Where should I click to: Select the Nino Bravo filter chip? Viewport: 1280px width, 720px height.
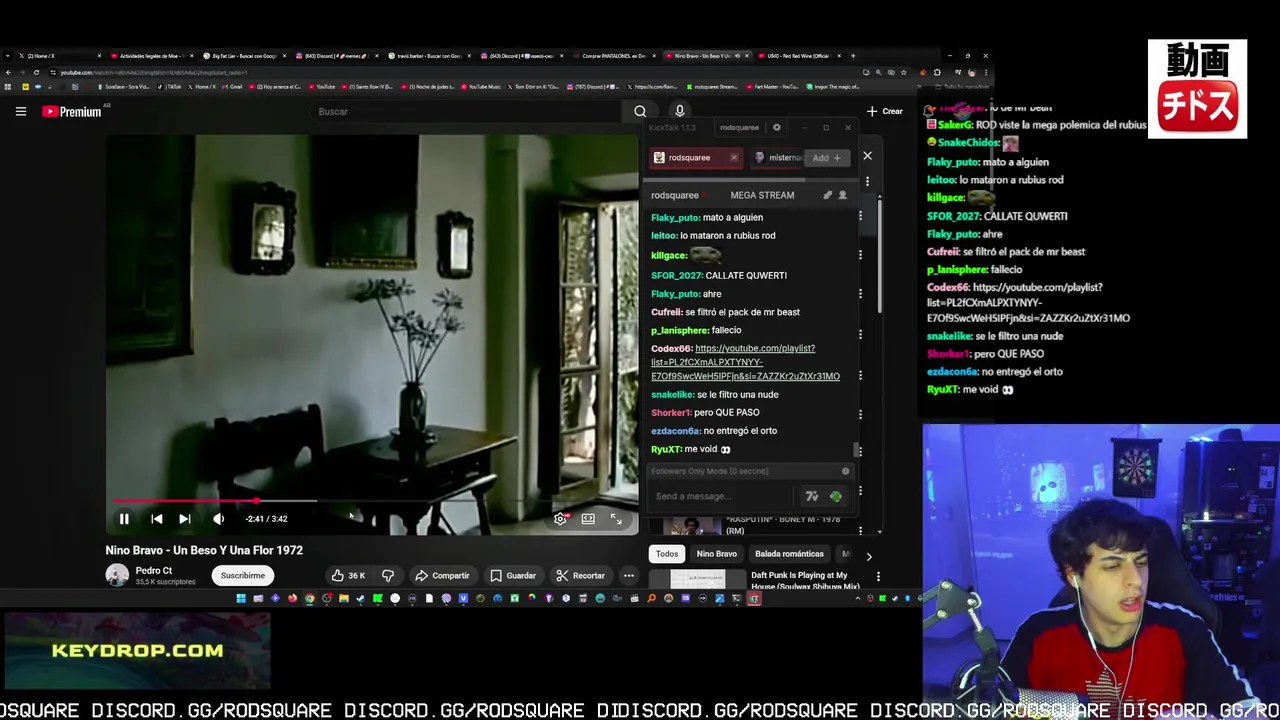(x=716, y=553)
